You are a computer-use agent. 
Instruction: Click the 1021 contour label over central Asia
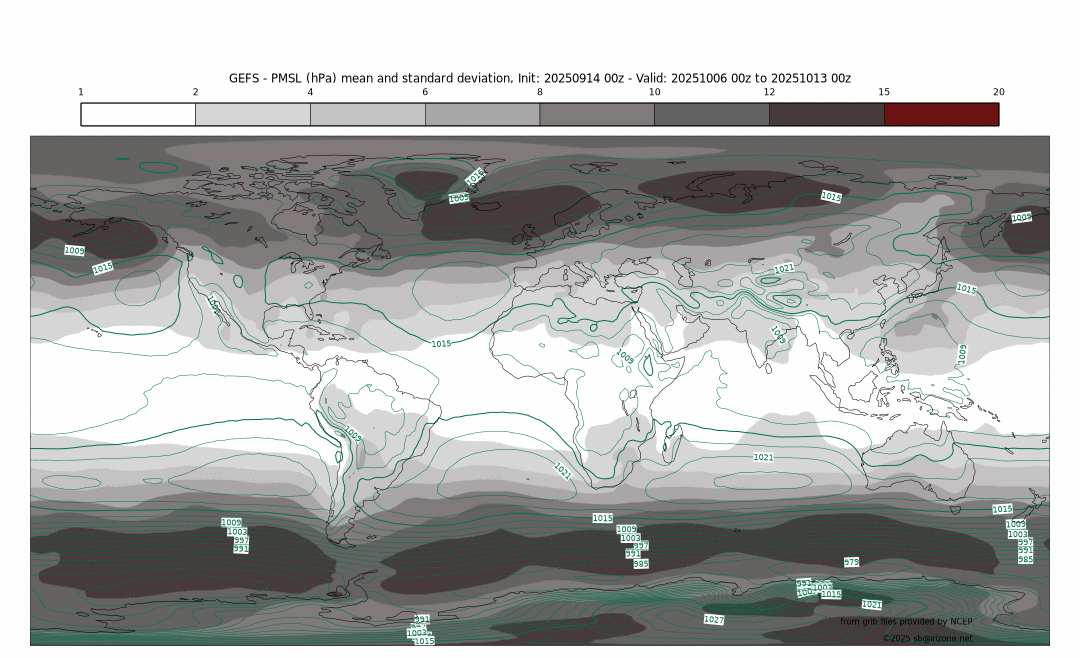784,268
